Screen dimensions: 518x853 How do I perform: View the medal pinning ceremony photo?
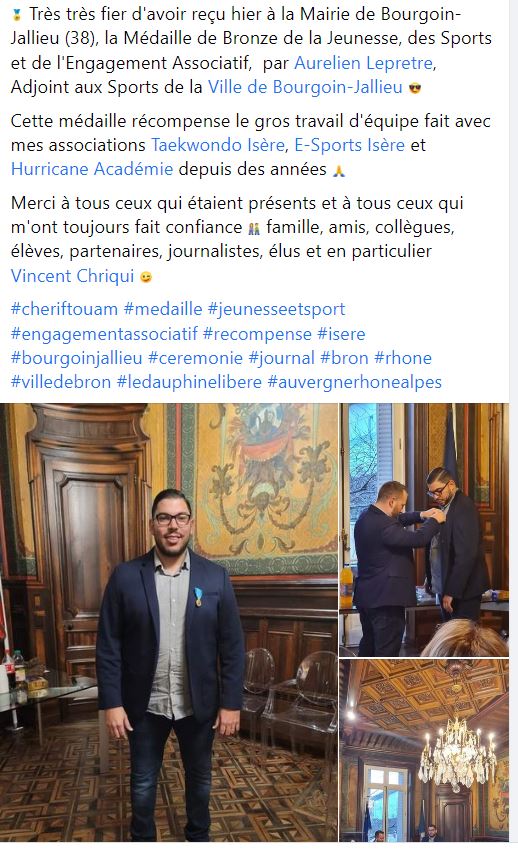[424, 530]
